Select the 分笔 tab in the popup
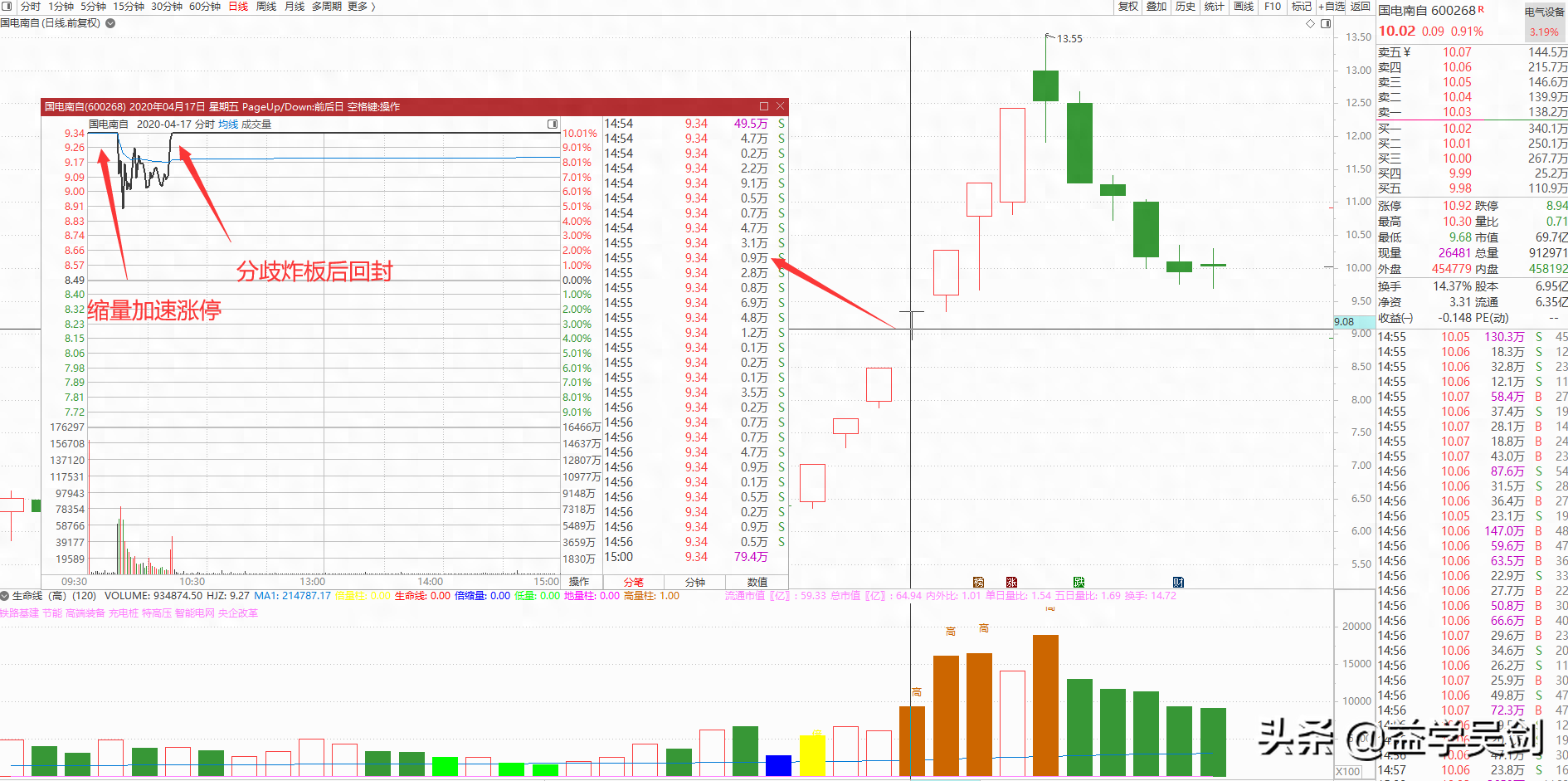 click(633, 582)
